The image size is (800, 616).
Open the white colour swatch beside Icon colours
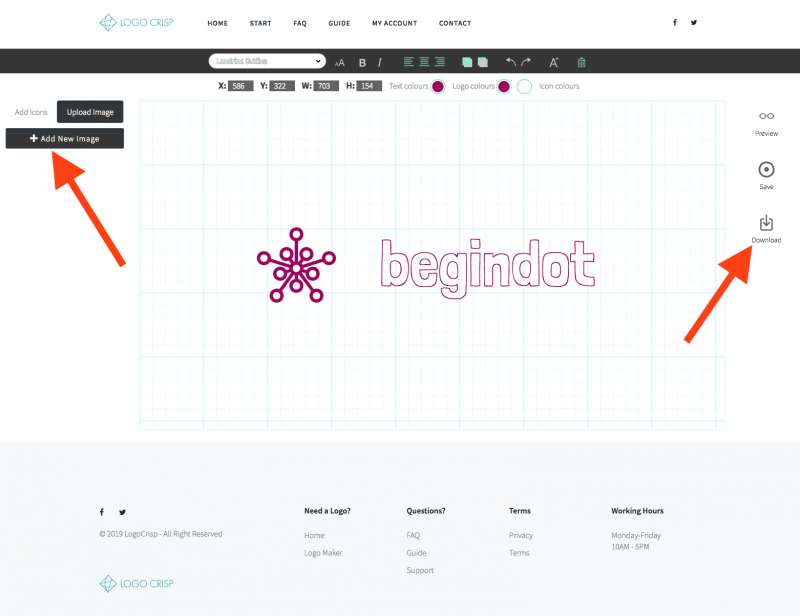[524, 86]
